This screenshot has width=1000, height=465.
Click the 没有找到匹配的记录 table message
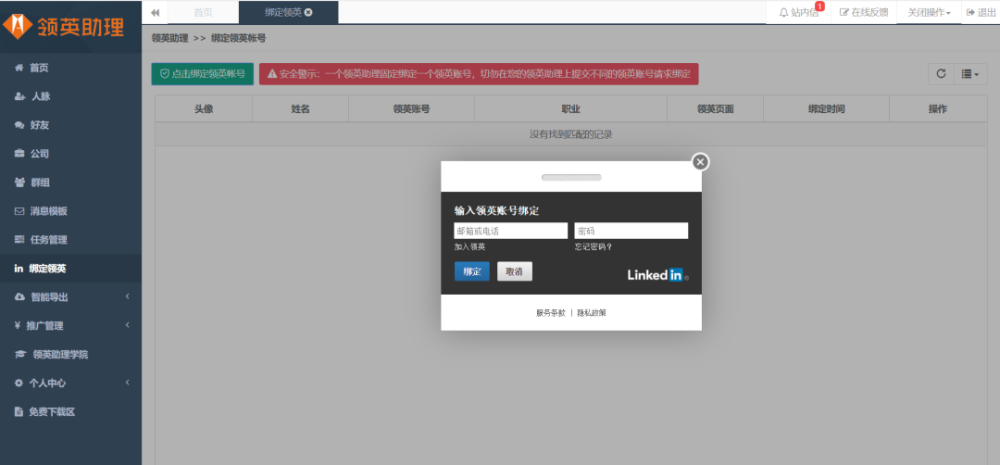571,135
